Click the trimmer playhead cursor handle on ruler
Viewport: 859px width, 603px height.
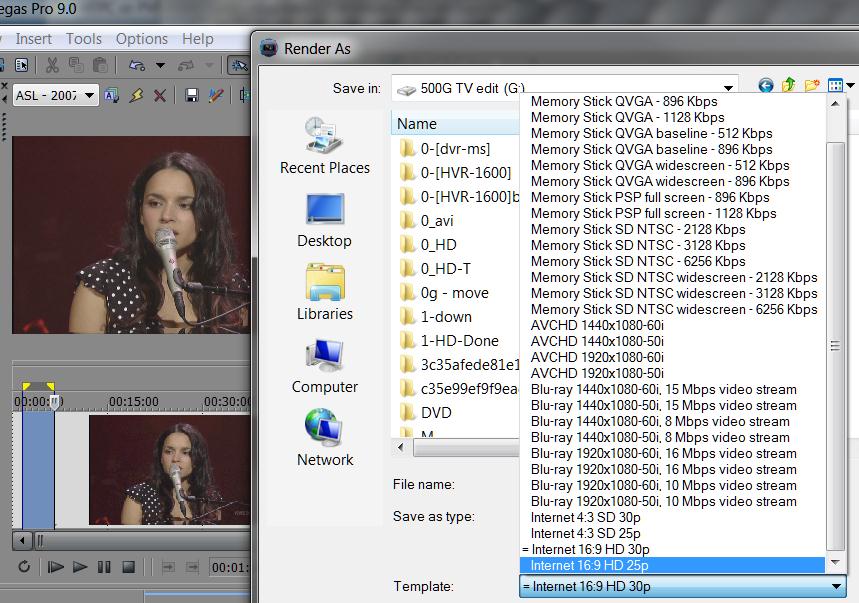(54, 403)
